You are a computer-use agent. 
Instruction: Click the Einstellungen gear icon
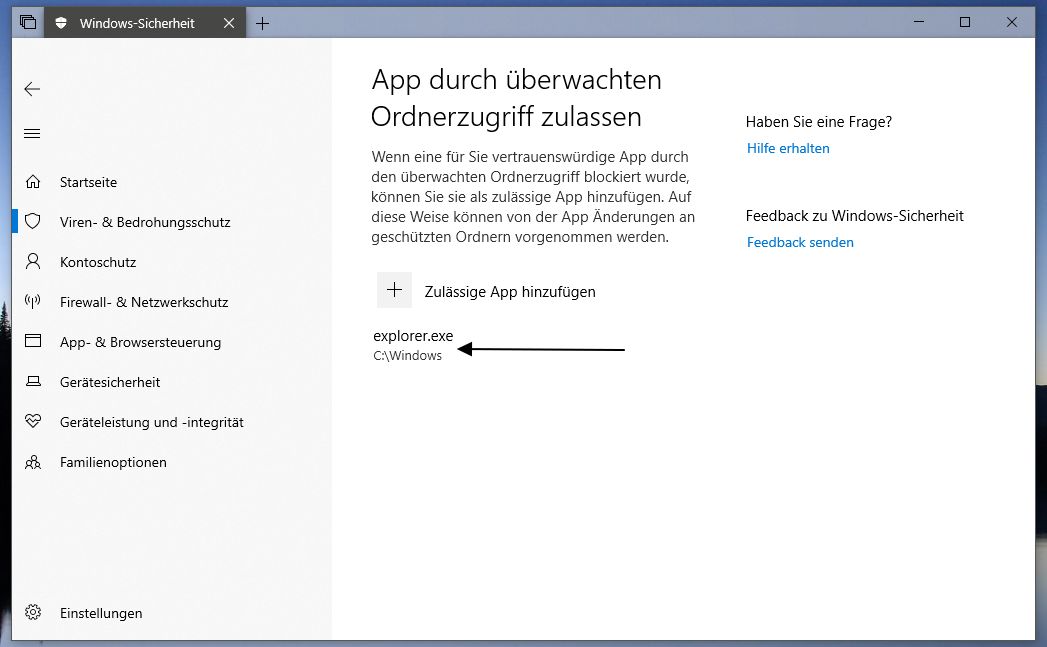pos(33,612)
